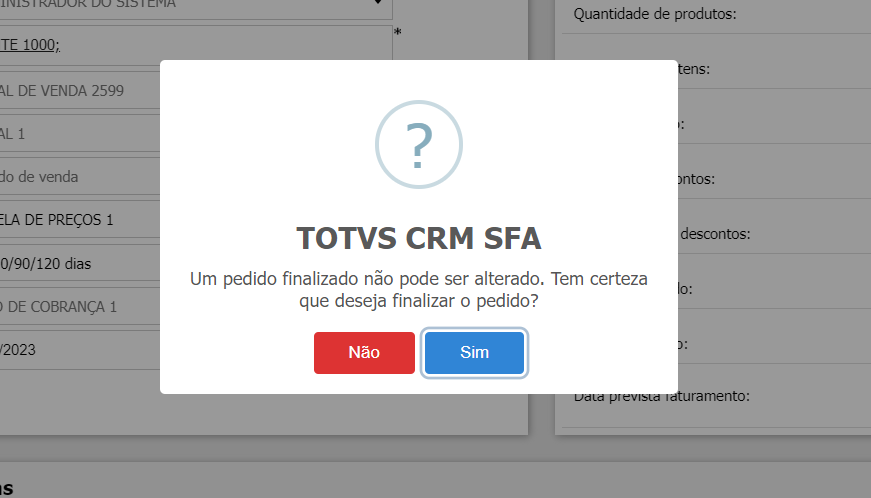Click the dialog confirmation message text

[x=419, y=289]
